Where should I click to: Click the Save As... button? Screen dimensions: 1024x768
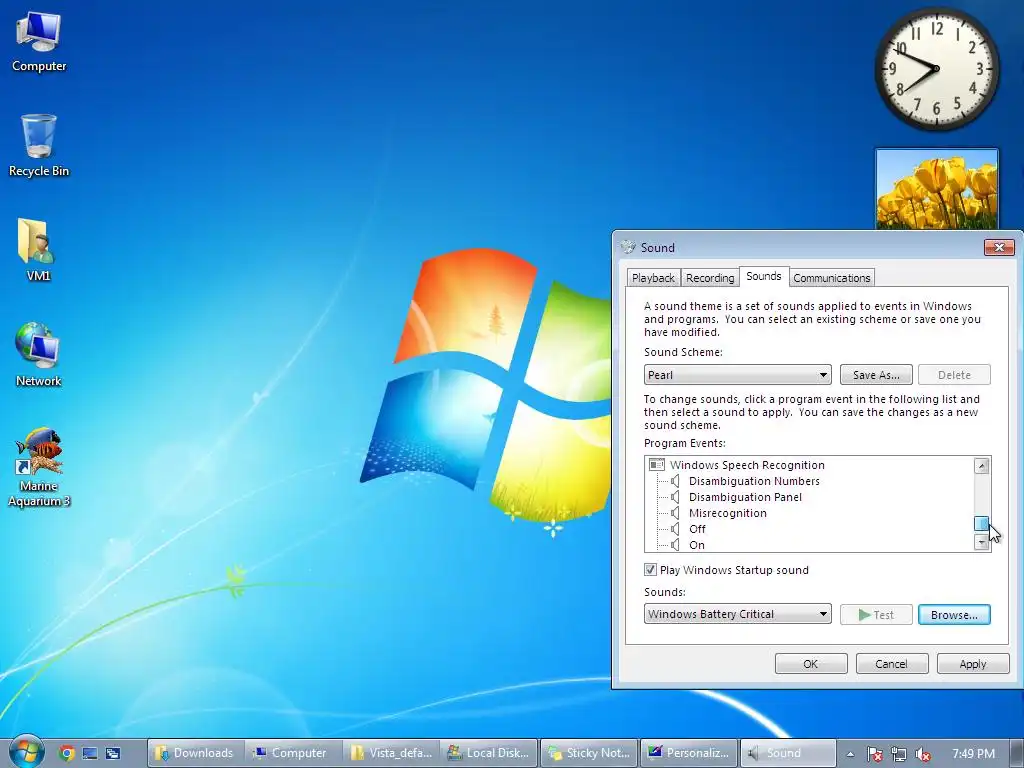(x=876, y=375)
